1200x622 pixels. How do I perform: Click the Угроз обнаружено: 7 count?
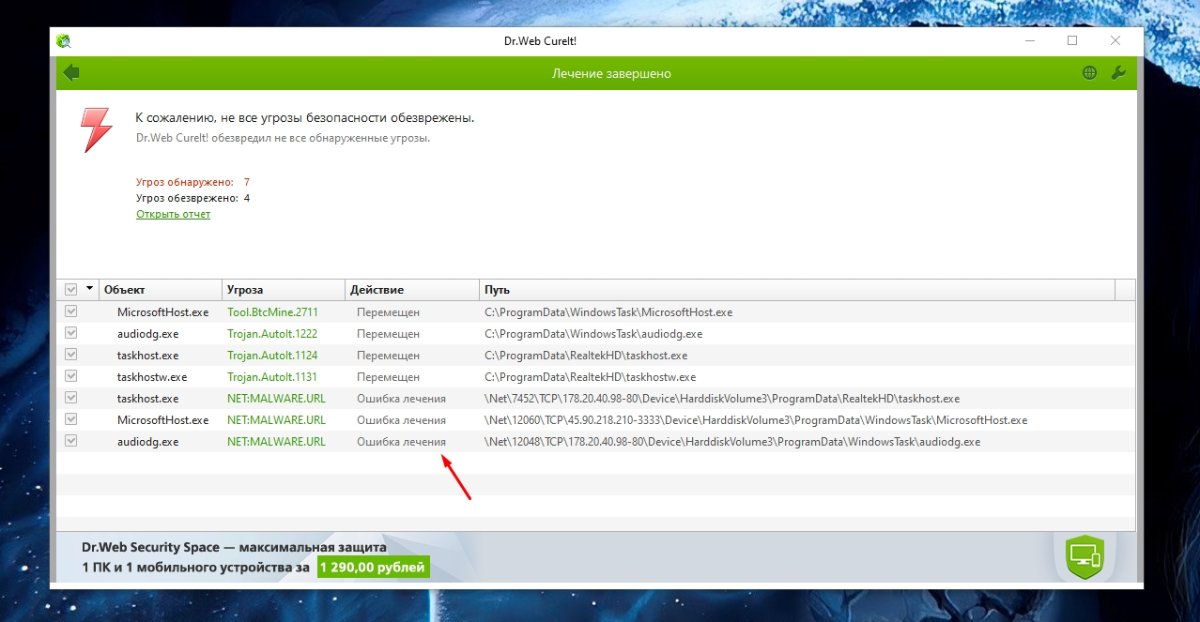pos(193,182)
